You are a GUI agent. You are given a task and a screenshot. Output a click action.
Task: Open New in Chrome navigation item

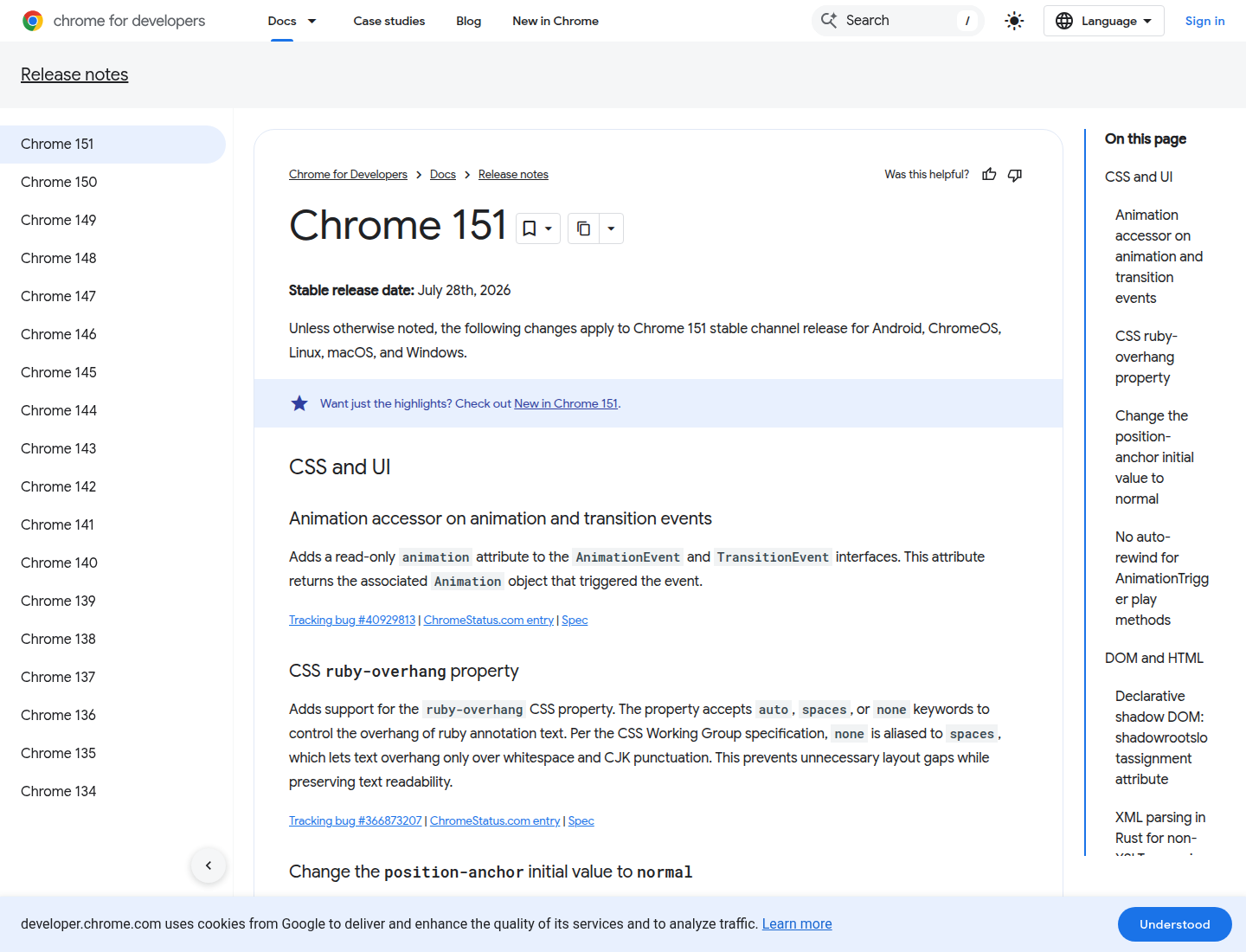(556, 21)
